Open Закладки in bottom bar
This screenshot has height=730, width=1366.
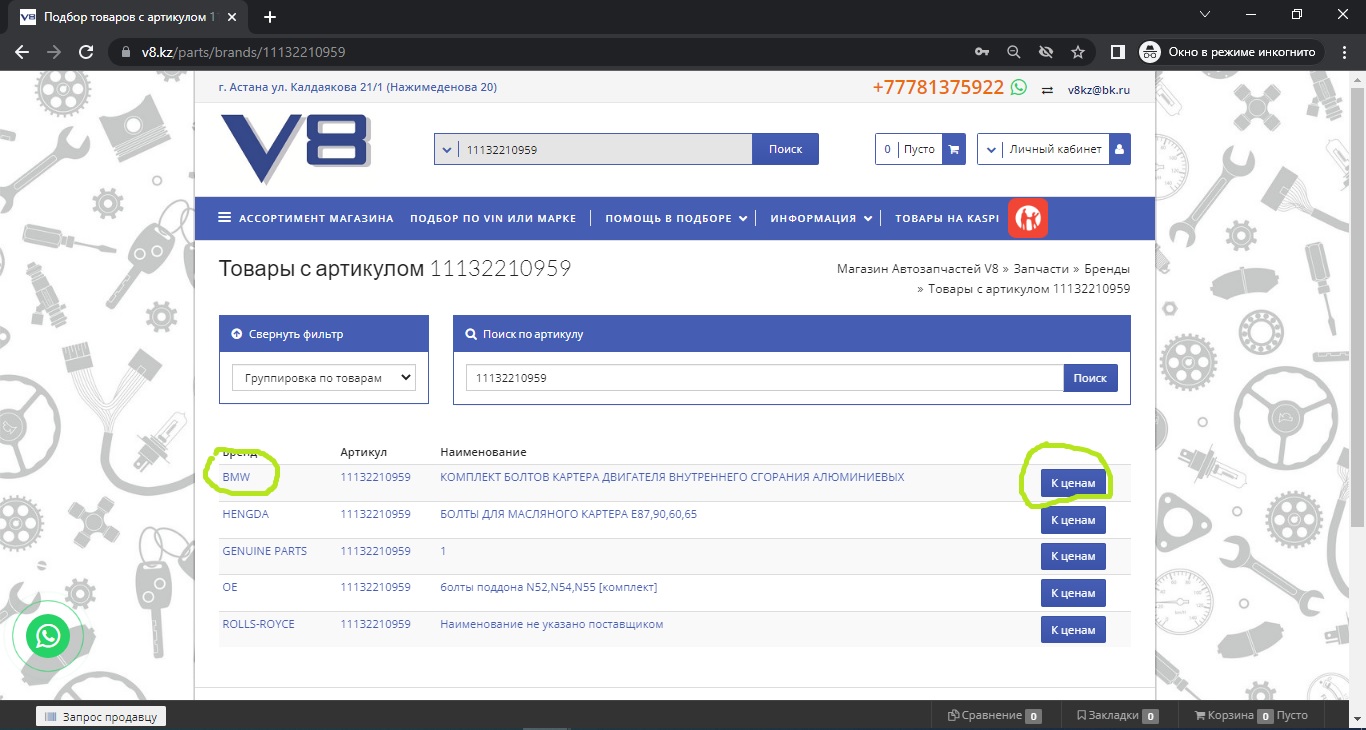point(1118,715)
